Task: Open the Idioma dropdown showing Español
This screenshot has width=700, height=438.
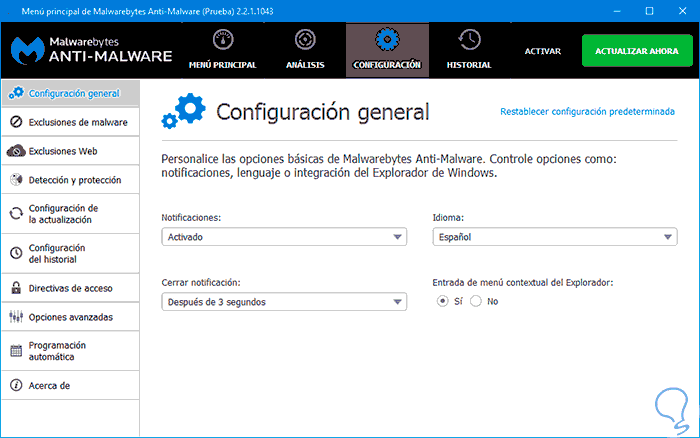Action: coord(555,237)
